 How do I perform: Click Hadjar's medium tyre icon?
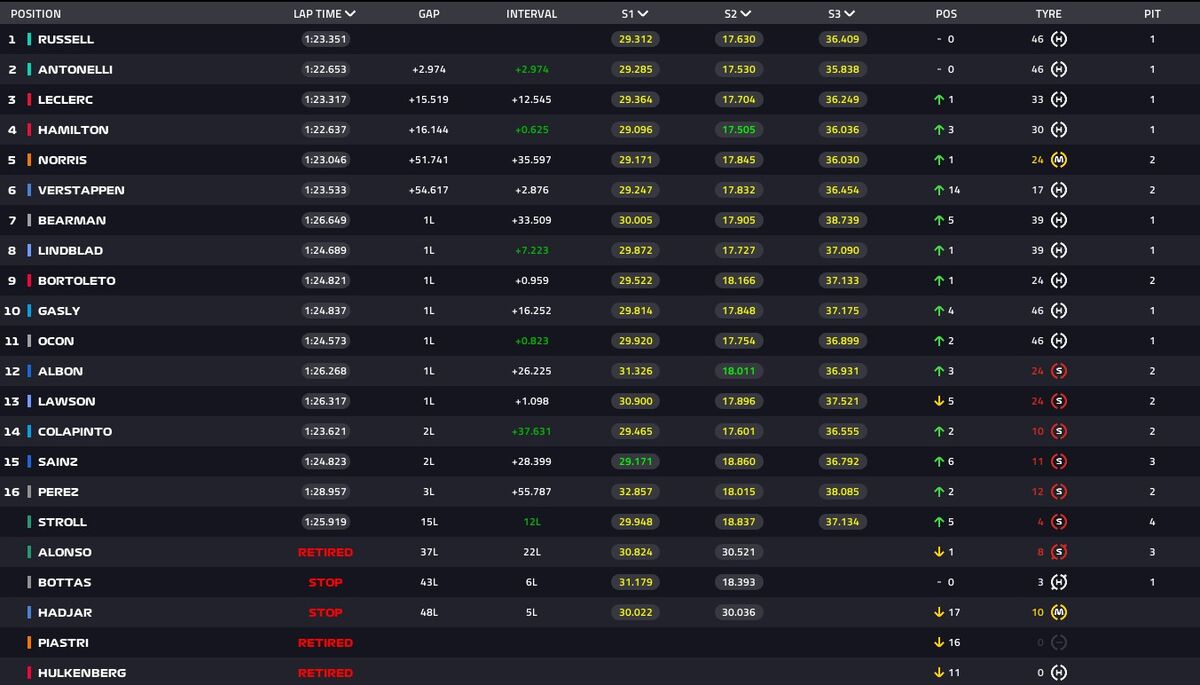pos(1059,612)
